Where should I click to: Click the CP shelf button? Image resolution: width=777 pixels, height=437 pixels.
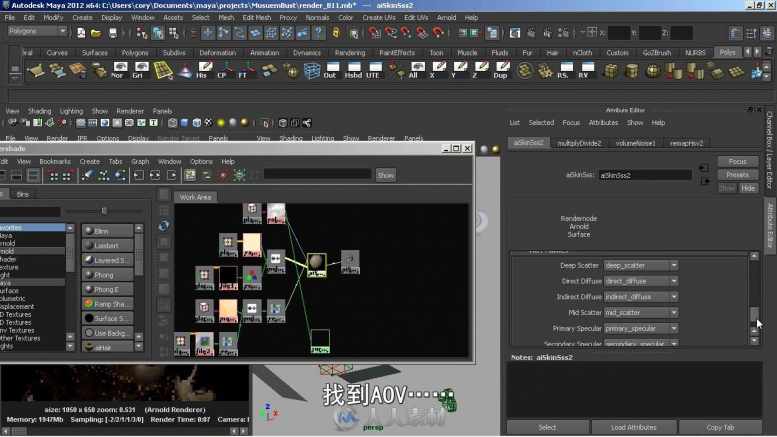(225, 70)
